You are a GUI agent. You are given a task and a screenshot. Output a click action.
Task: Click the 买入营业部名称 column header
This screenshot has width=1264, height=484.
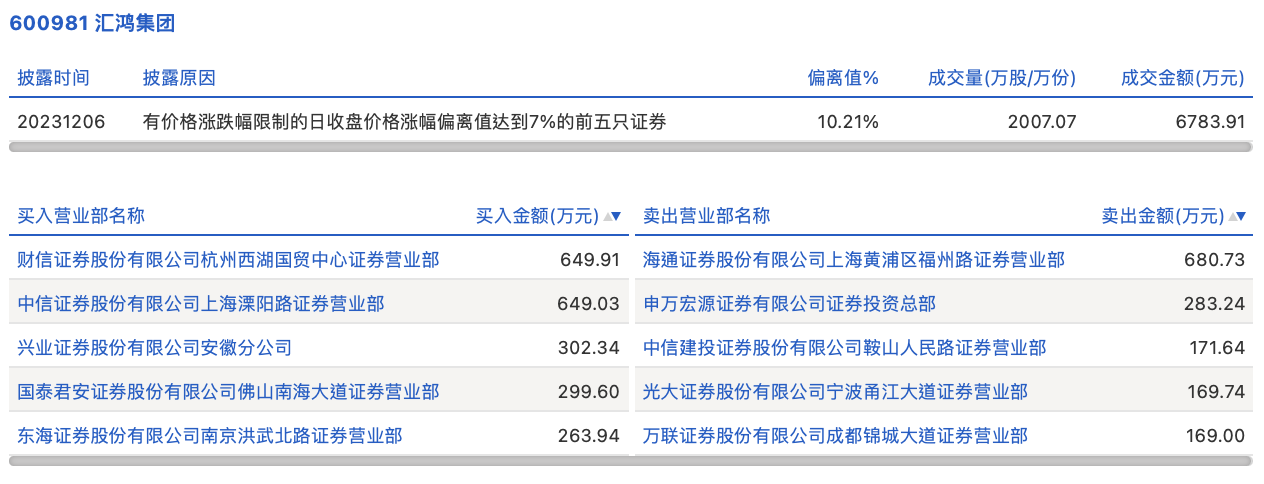(x=81, y=216)
